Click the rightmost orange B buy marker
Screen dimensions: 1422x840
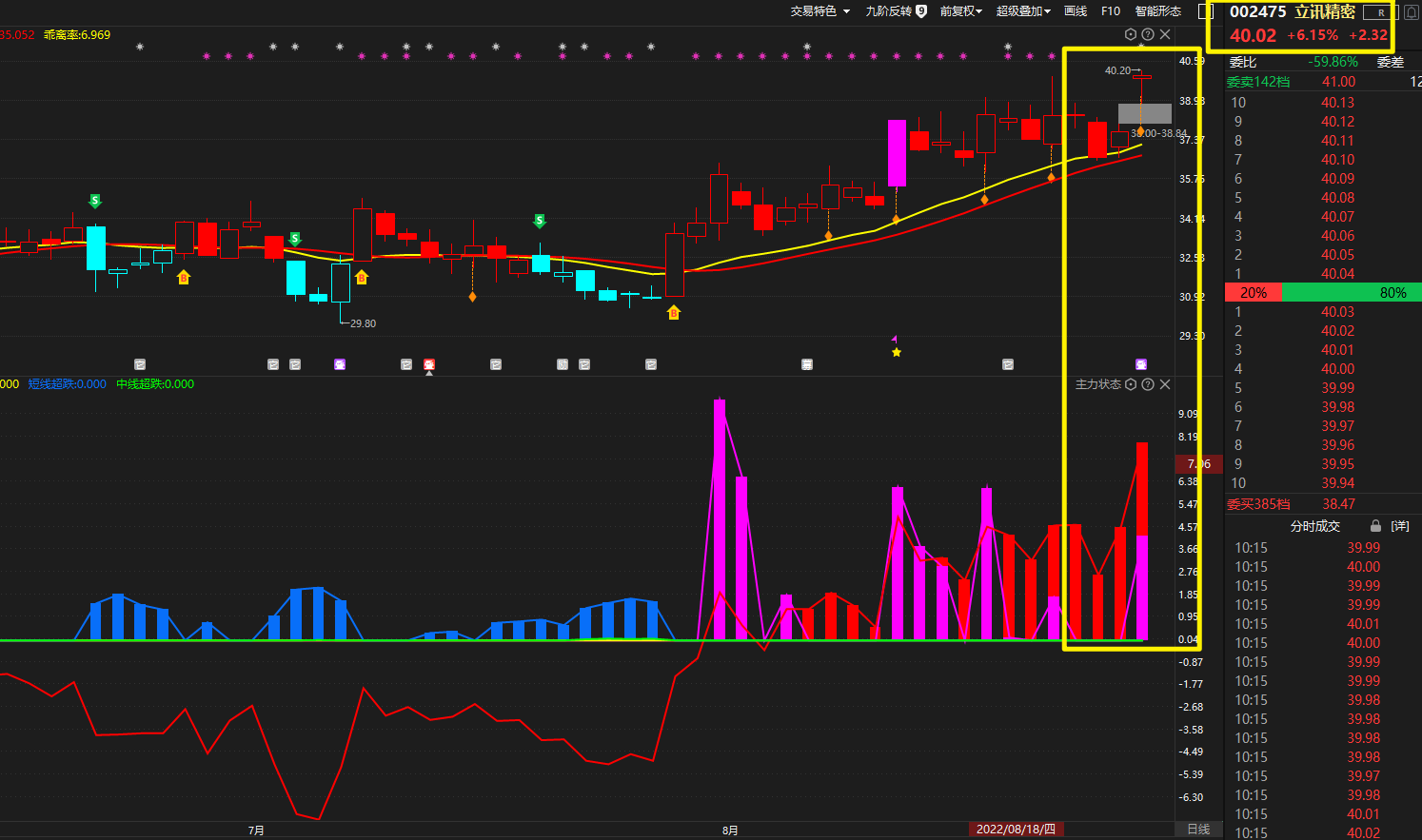(674, 312)
